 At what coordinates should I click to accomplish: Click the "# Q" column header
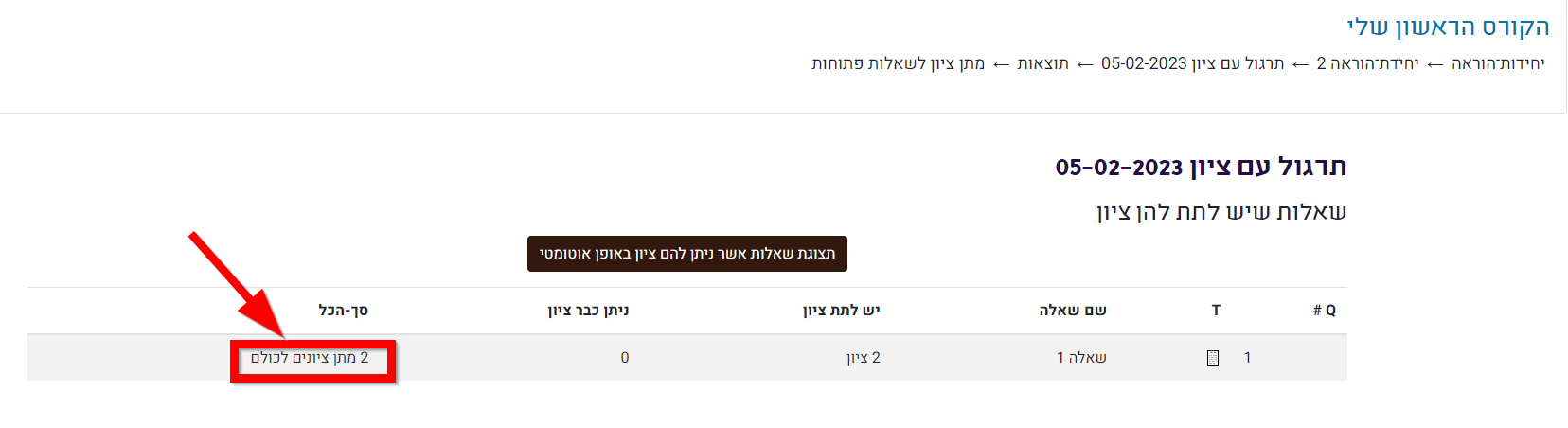pyautogui.click(x=1324, y=311)
